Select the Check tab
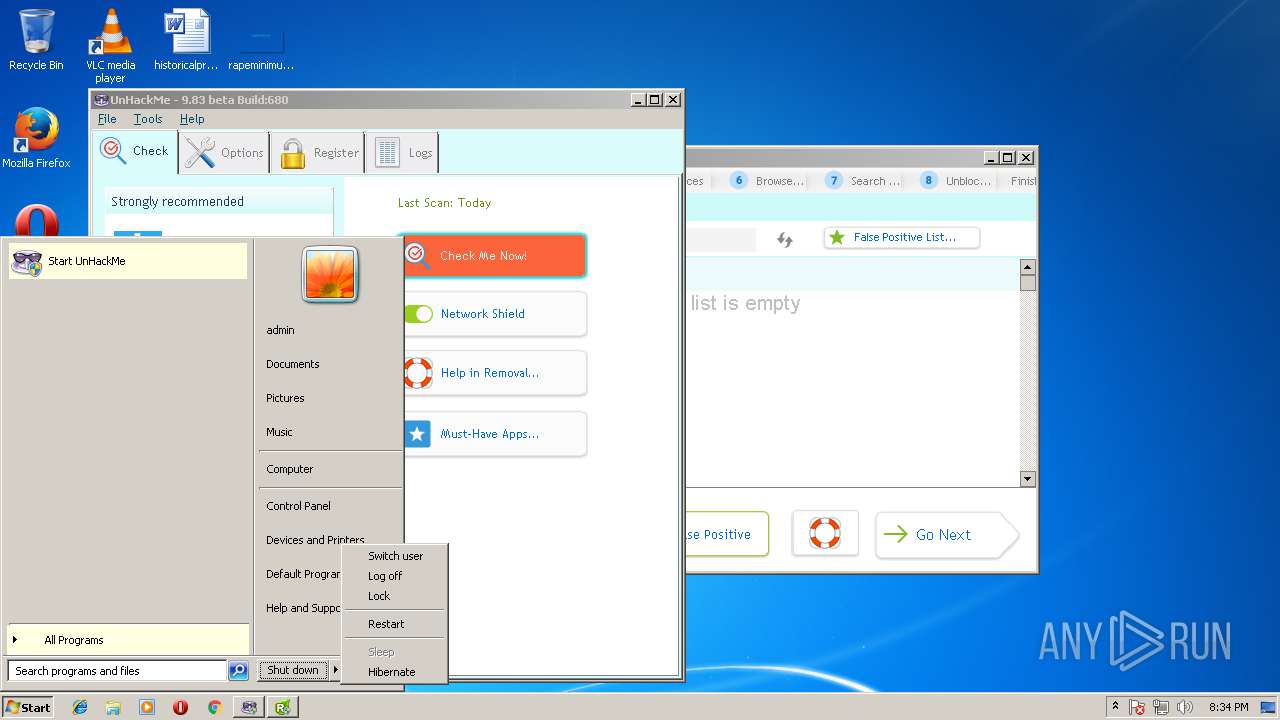Screen dimensions: 1280x720 tap(135, 152)
